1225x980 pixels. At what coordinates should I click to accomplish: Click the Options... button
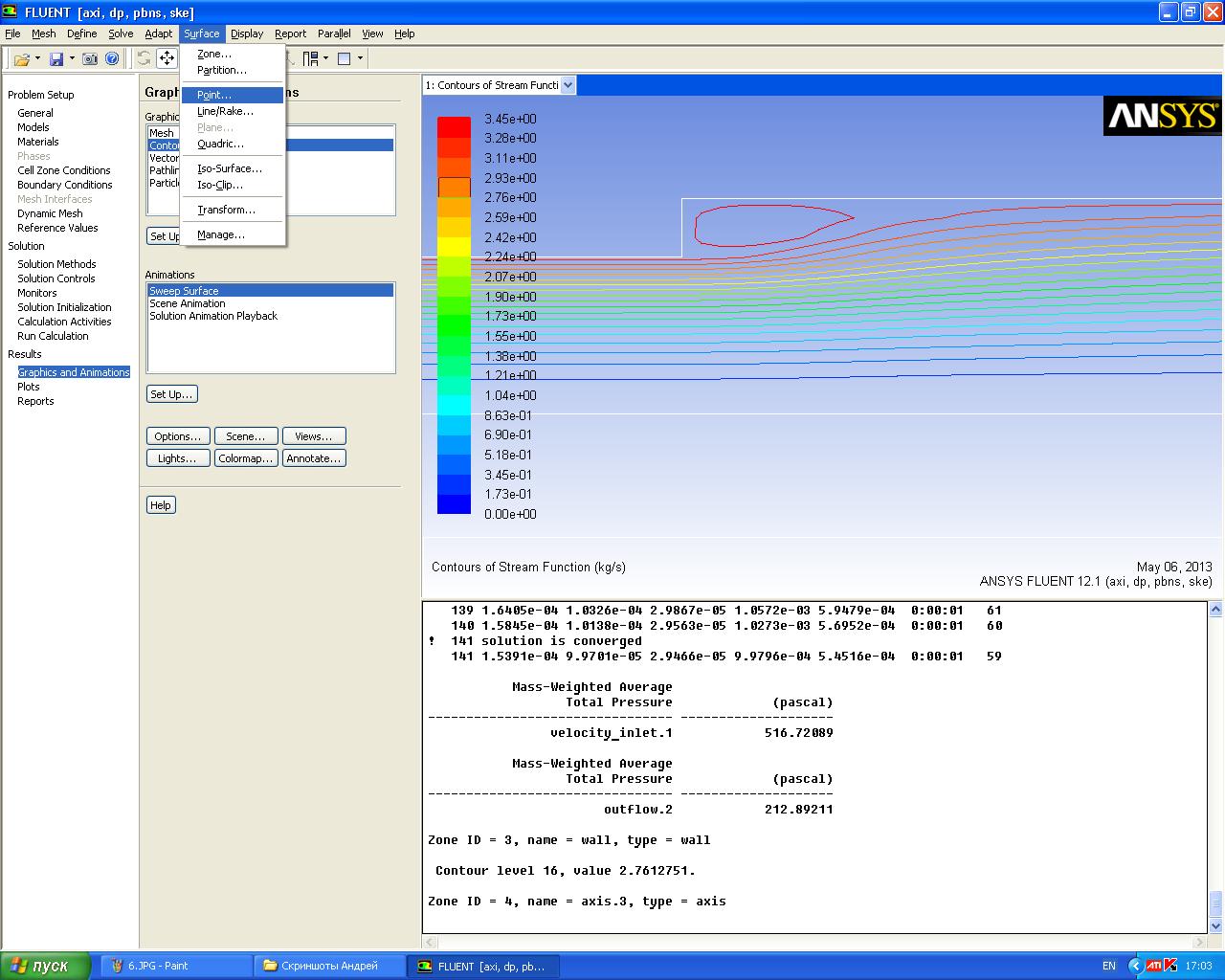pyautogui.click(x=178, y=436)
